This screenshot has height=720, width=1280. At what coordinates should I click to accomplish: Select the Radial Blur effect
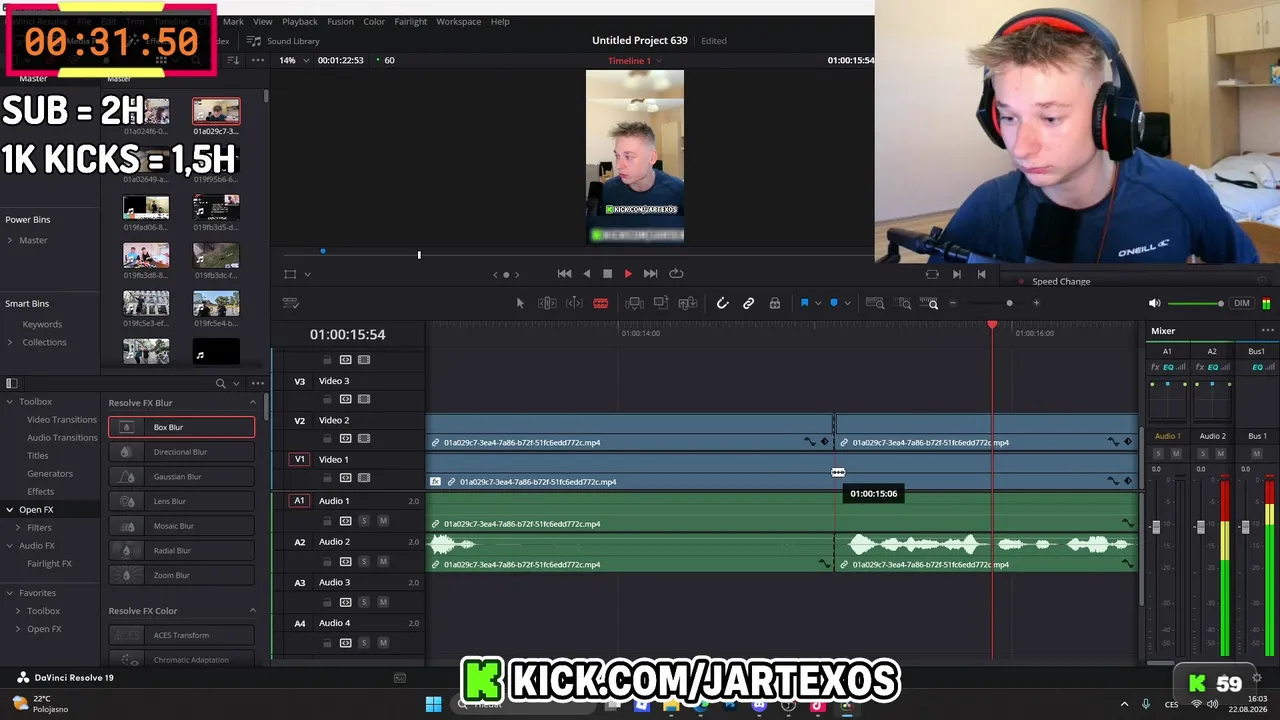click(181, 550)
